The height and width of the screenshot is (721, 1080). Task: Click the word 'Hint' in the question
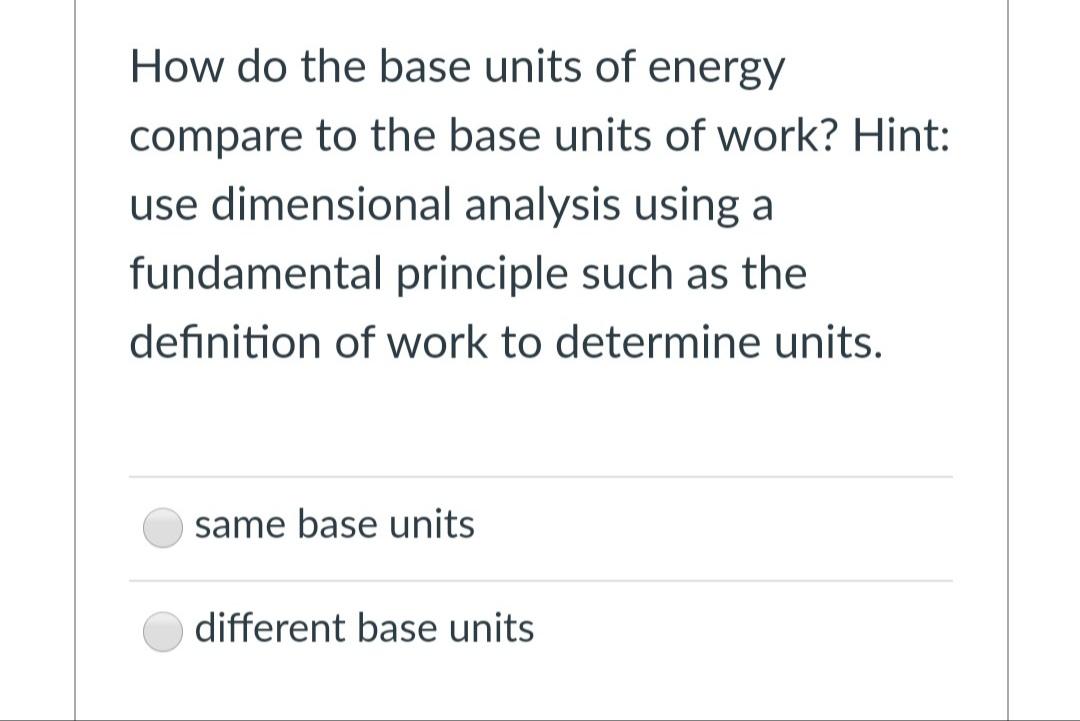[905, 135]
